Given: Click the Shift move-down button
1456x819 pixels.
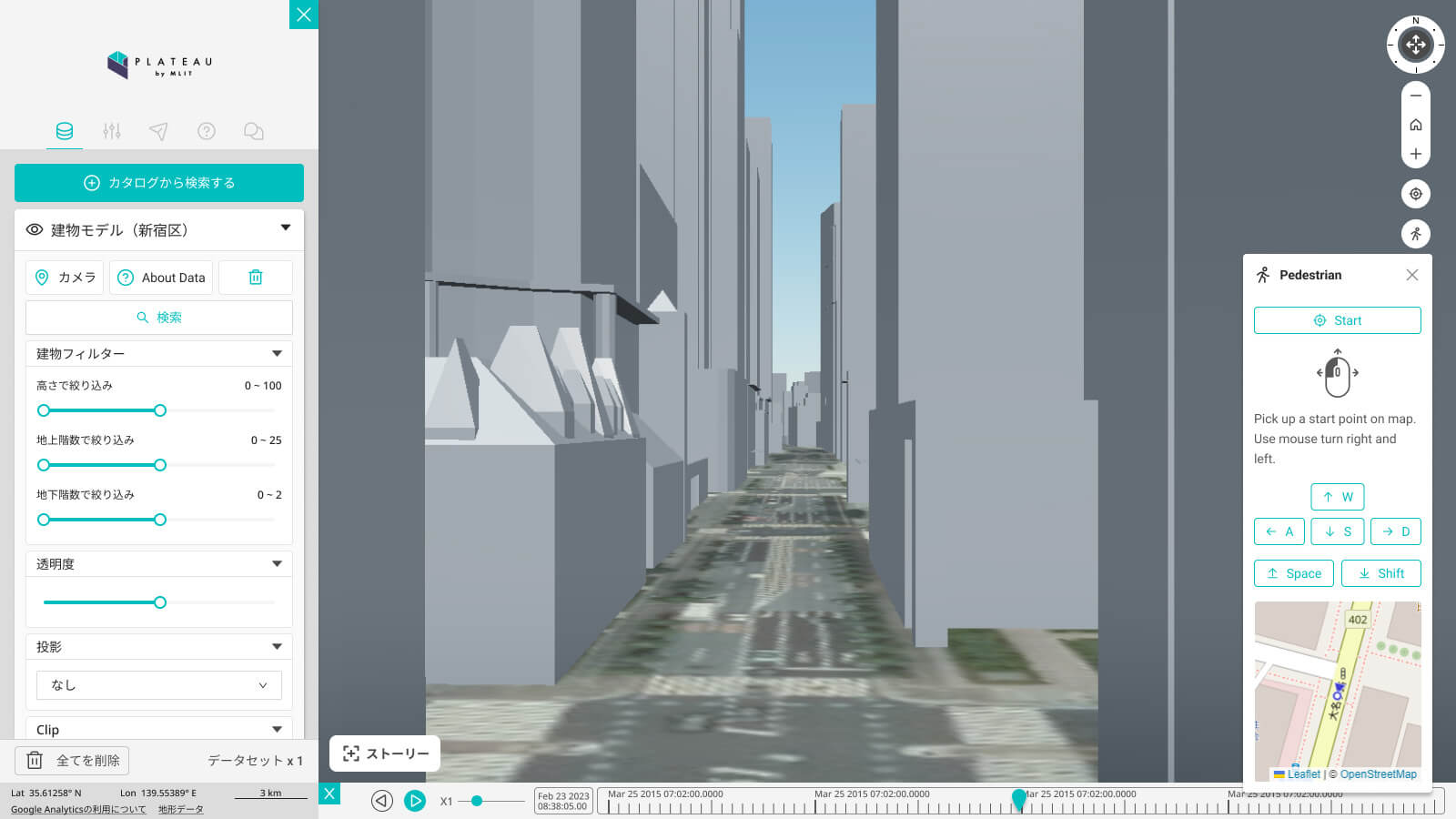Looking at the screenshot, I should pos(1381,573).
